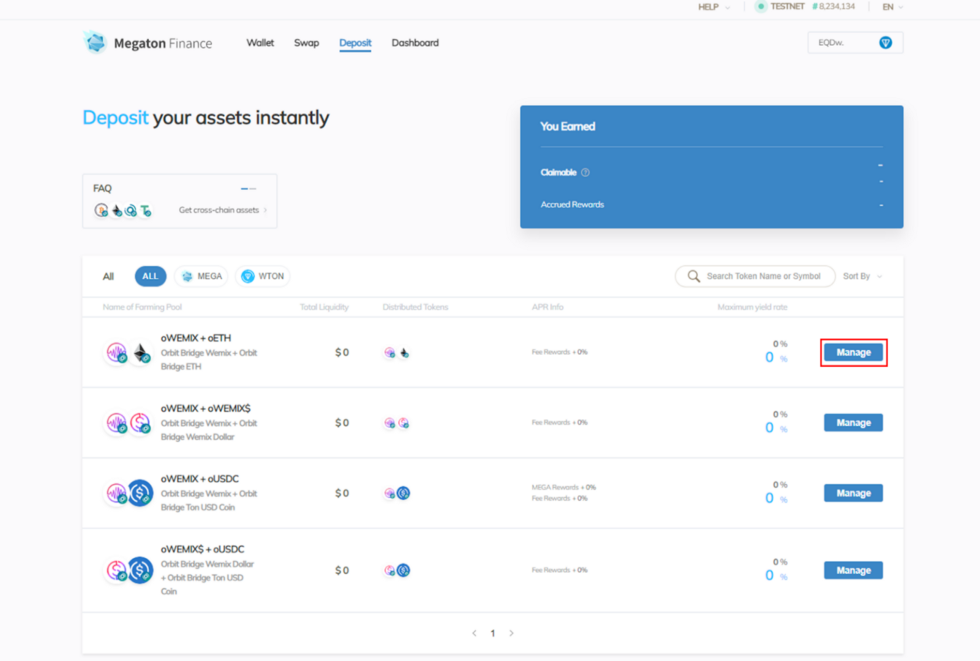The image size is (980, 661).
Task: Click Manage for oWEMIX + oWEMIX$ pool
Action: coord(853,423)
